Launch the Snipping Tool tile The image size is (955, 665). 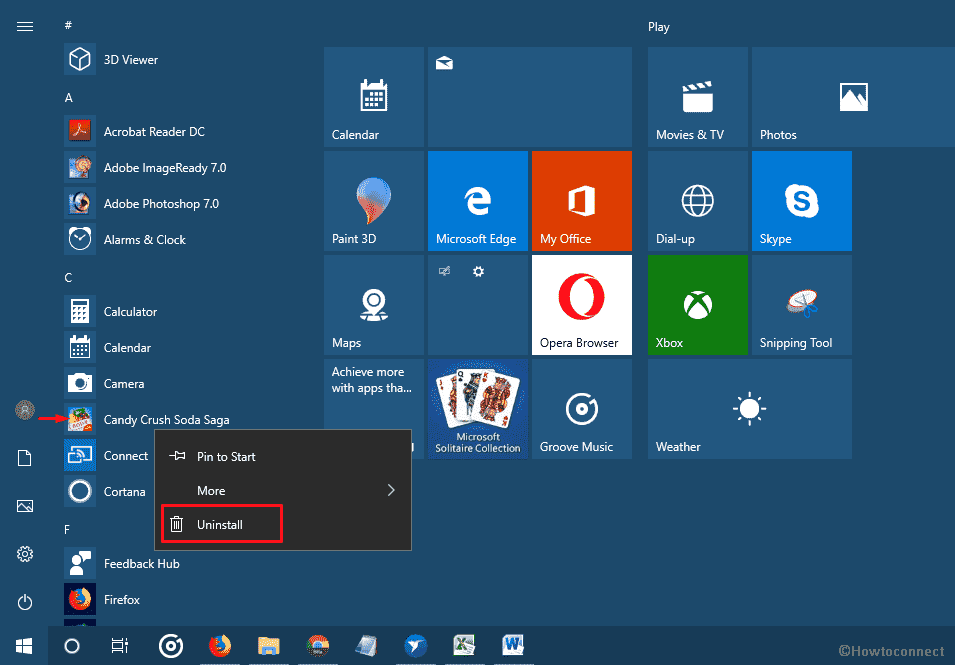[x=802, y=305]
